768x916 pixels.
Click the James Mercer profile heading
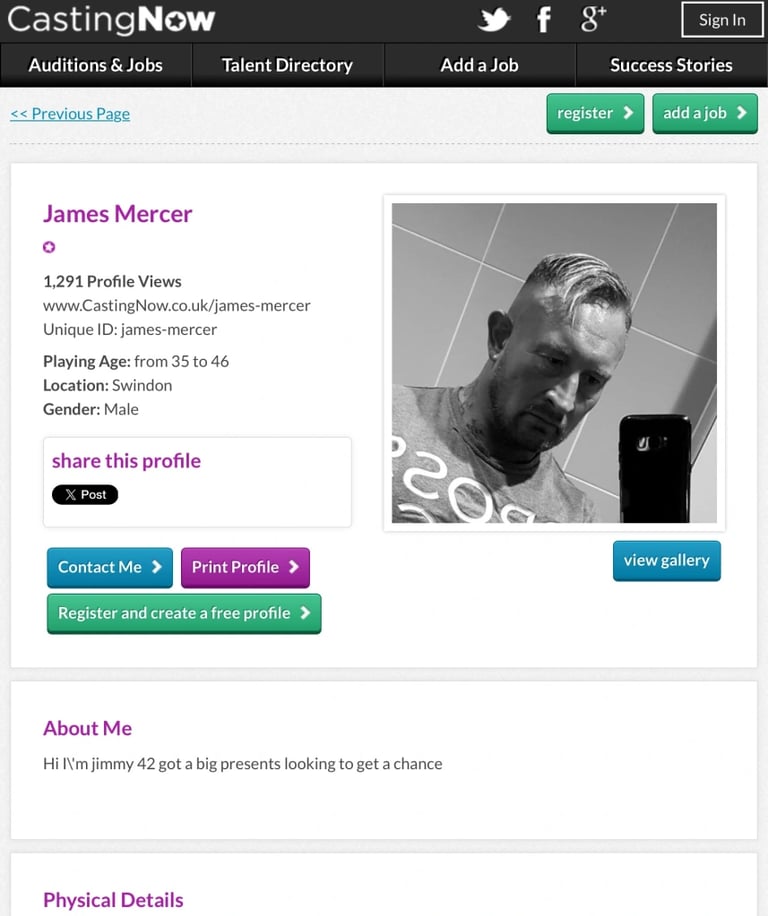(x=117, y=214)
